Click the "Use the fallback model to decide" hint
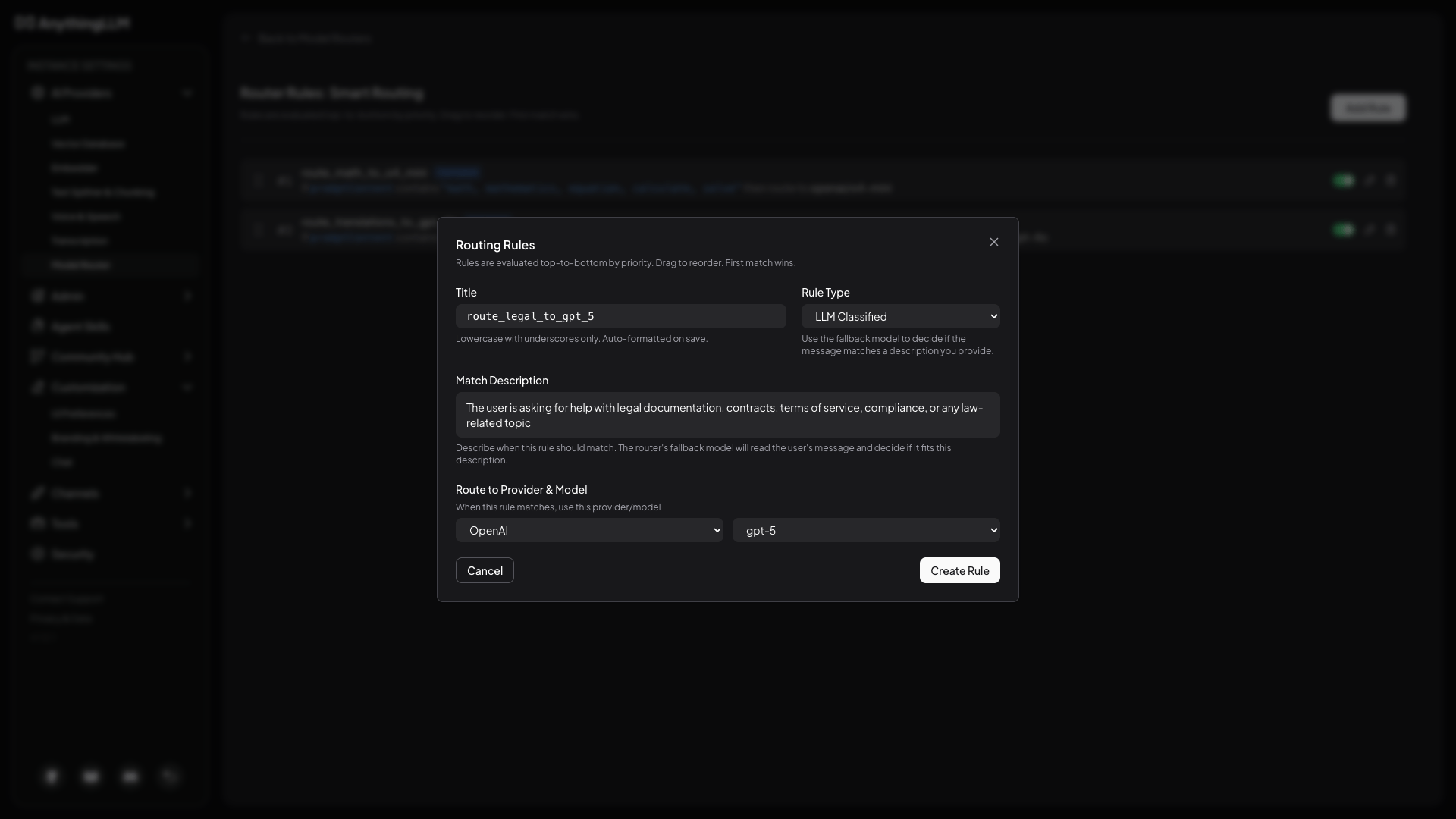The image size is (1456, 819). pos(897,345)
